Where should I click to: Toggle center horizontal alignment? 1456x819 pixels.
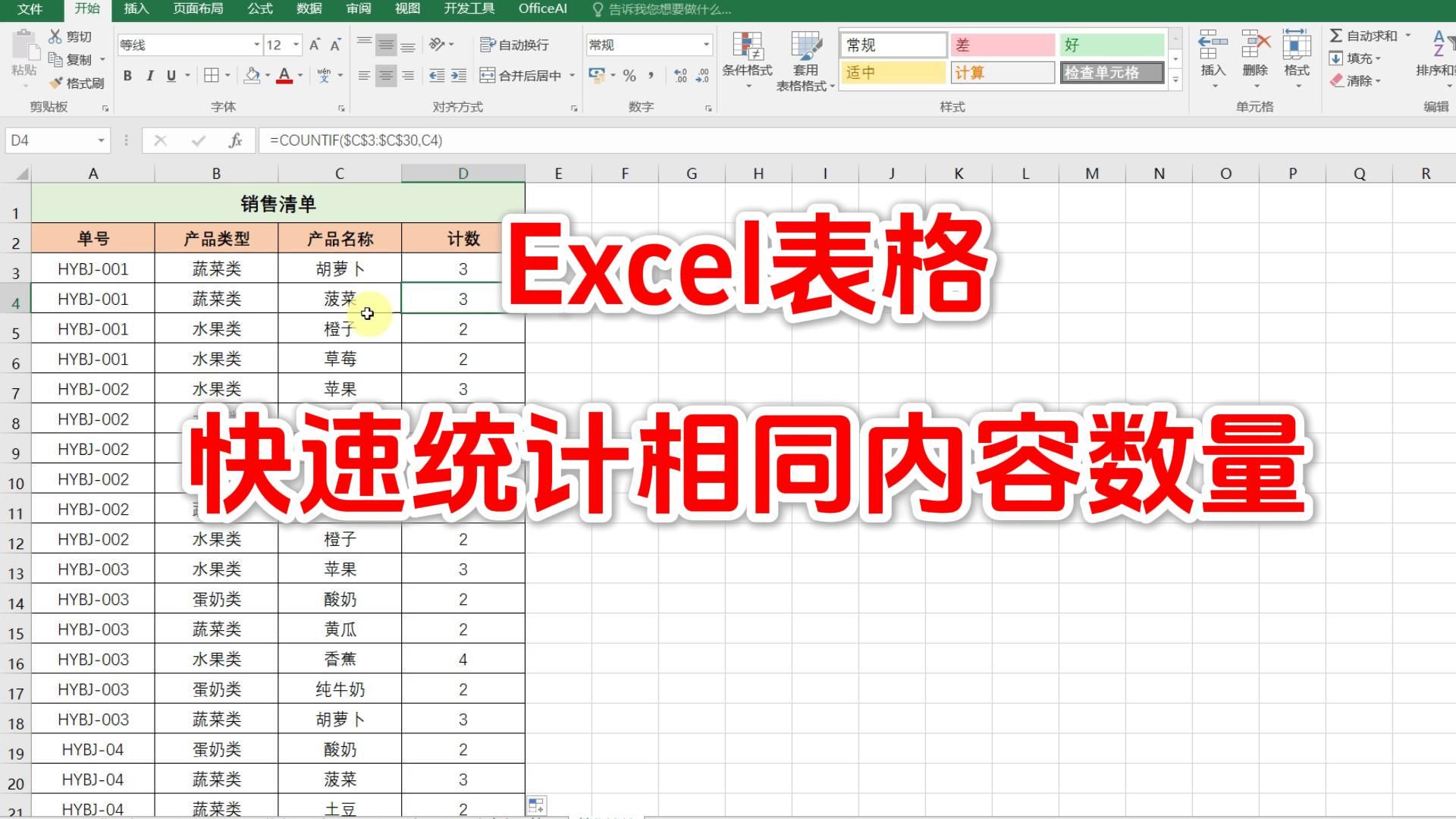click(386, 75)
